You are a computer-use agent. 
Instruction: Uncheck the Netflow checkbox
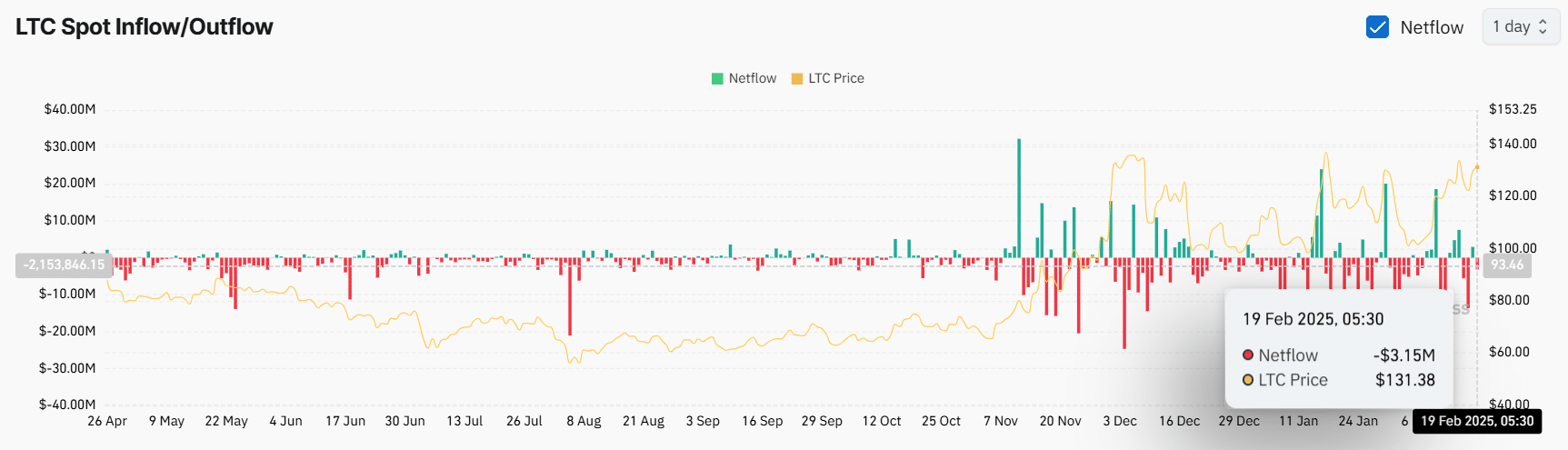[x=1377, y=27]
